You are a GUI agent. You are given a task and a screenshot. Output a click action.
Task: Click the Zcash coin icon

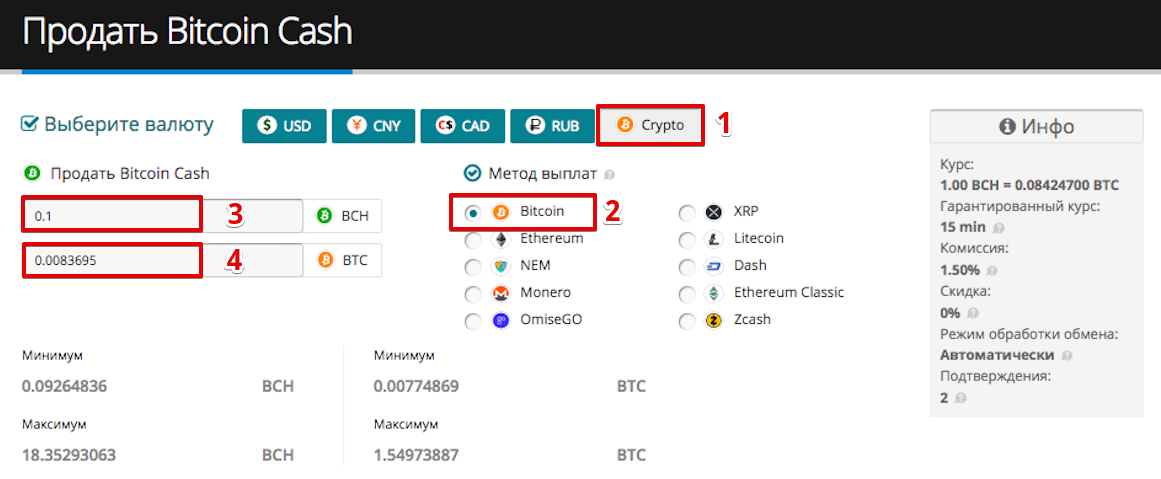pos(714,321)
